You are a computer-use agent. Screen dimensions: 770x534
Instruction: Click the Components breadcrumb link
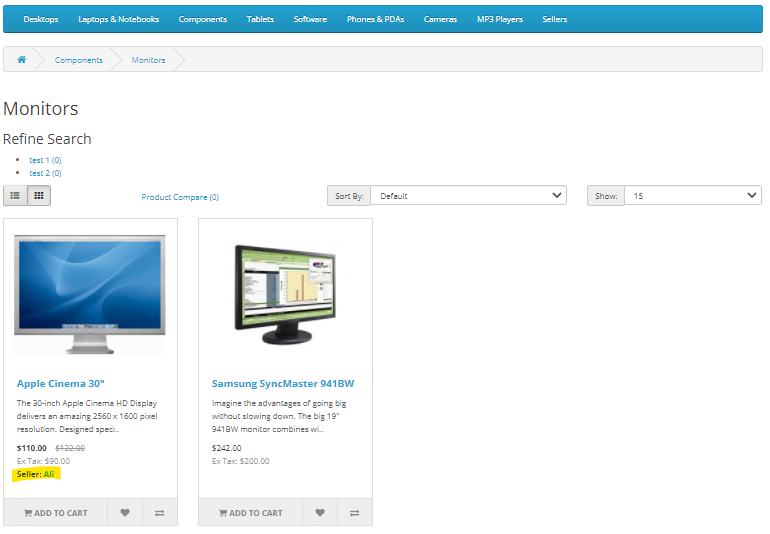(79, 60)
